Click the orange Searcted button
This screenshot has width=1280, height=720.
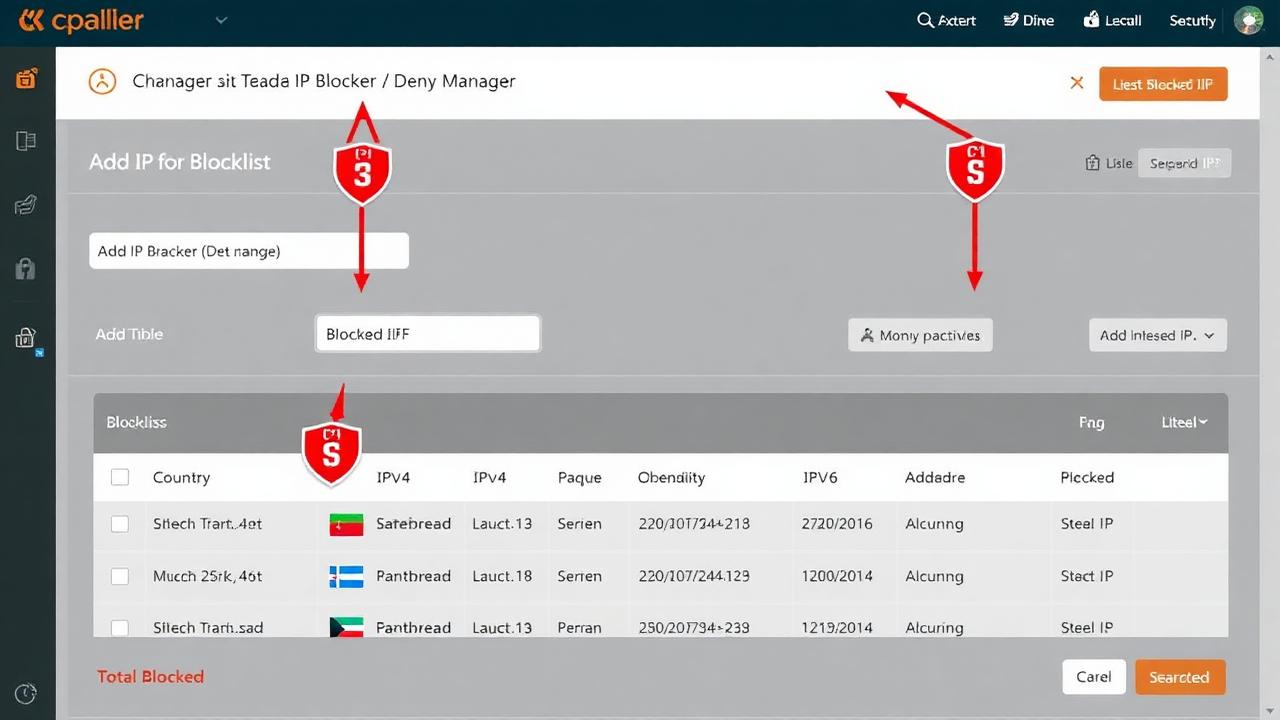(x=1179, y=677)
